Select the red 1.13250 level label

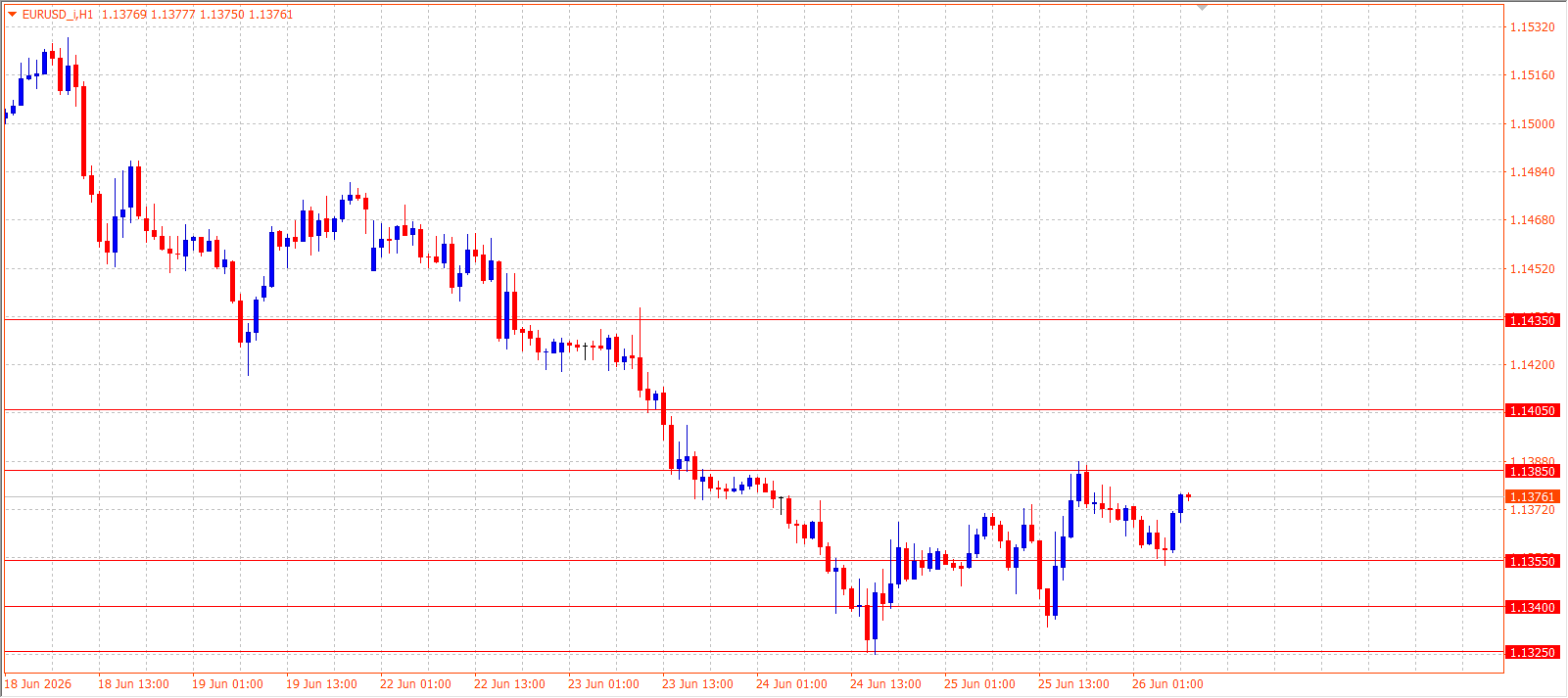1533,652
